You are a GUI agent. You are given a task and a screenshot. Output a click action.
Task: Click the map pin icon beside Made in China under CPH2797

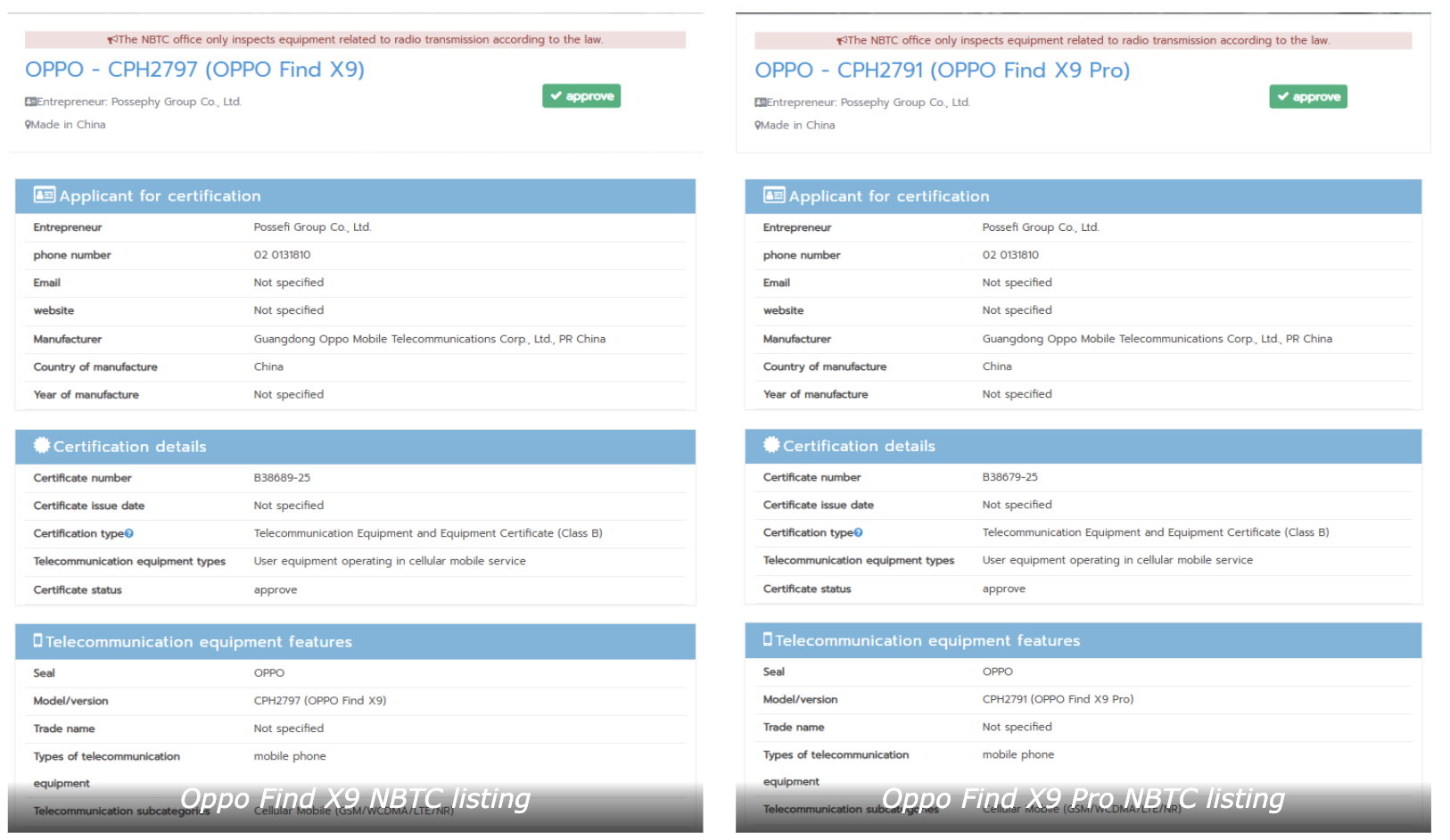tap(28, 125)
